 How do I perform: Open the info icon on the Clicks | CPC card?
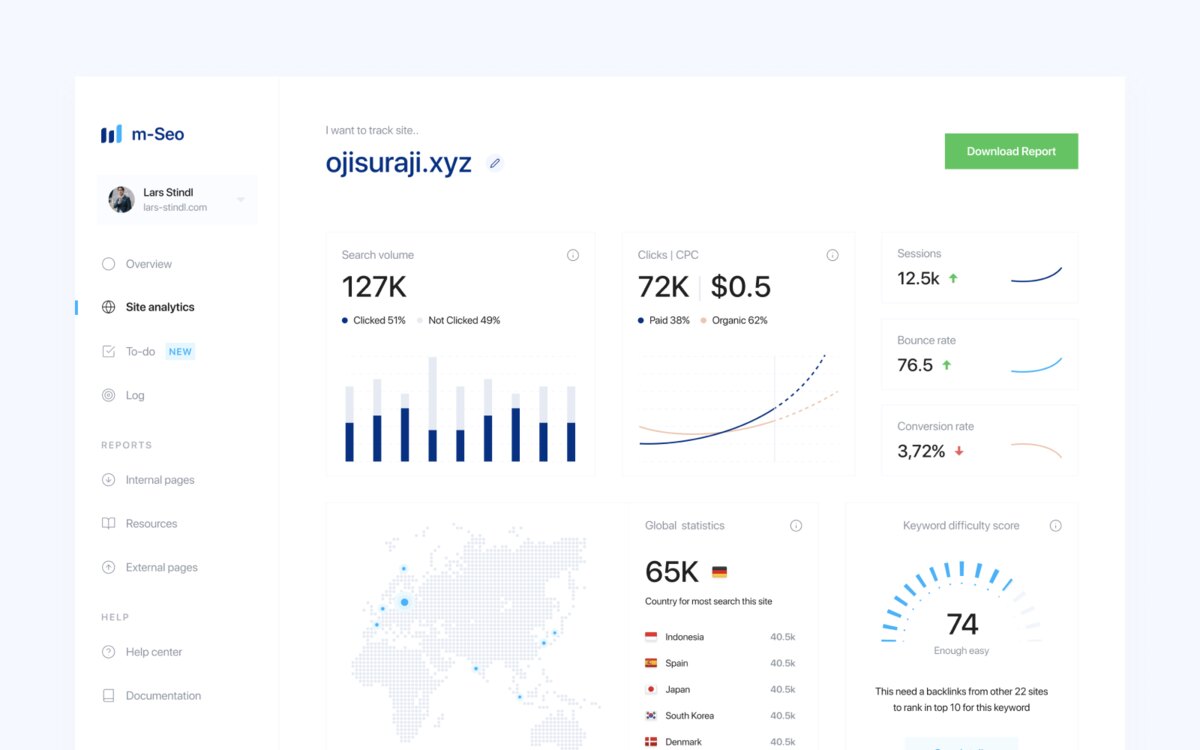(x=832, y=255)
